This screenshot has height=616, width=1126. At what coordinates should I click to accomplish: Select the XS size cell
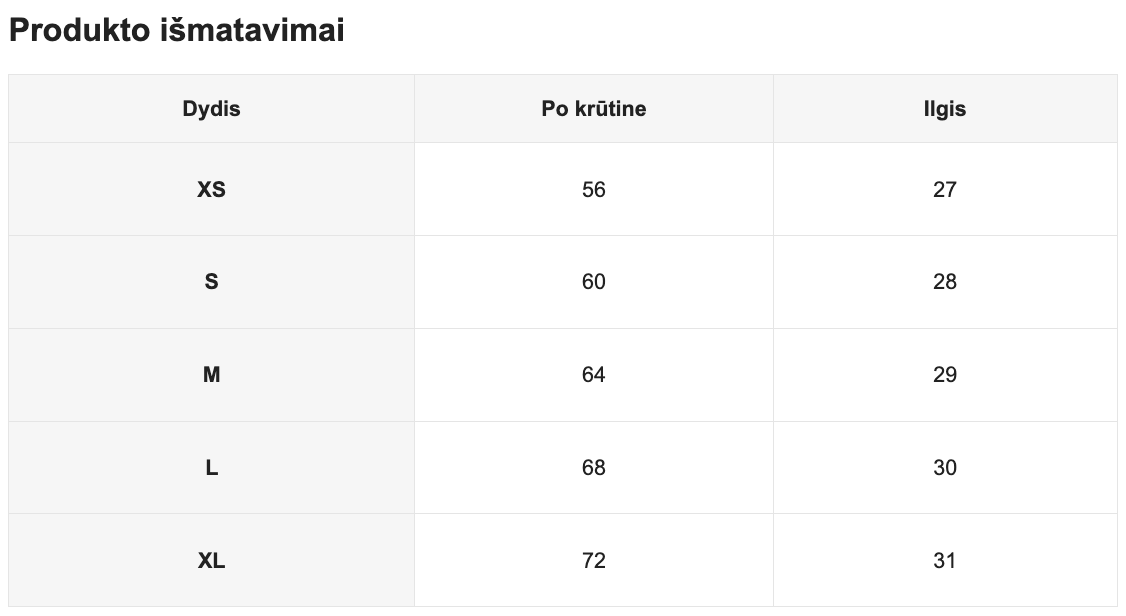pos(211,189)
